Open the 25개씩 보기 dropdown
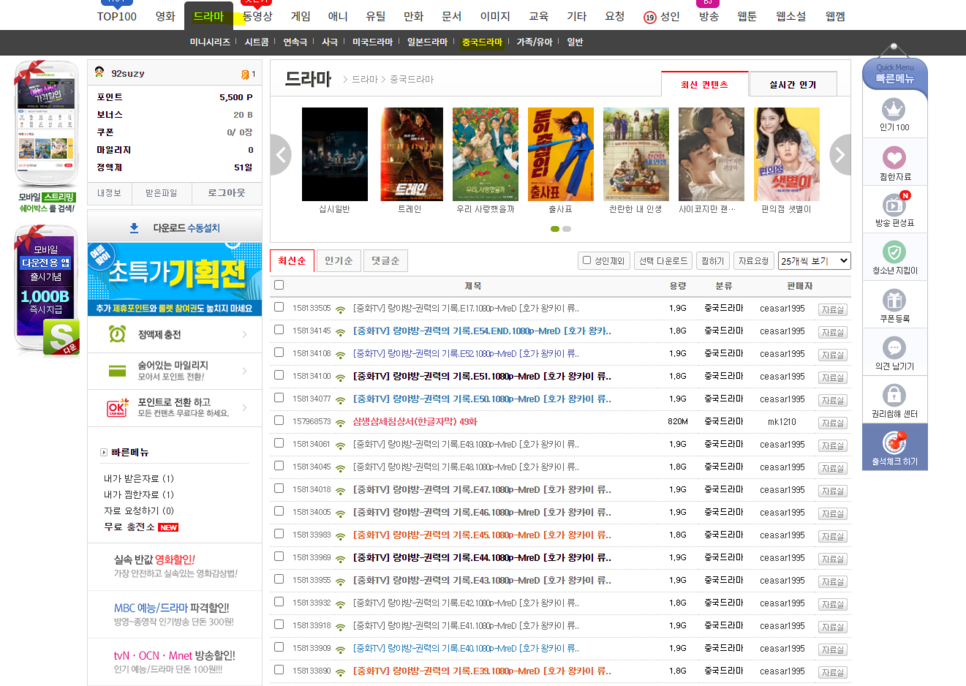 (x=813, y=260)
